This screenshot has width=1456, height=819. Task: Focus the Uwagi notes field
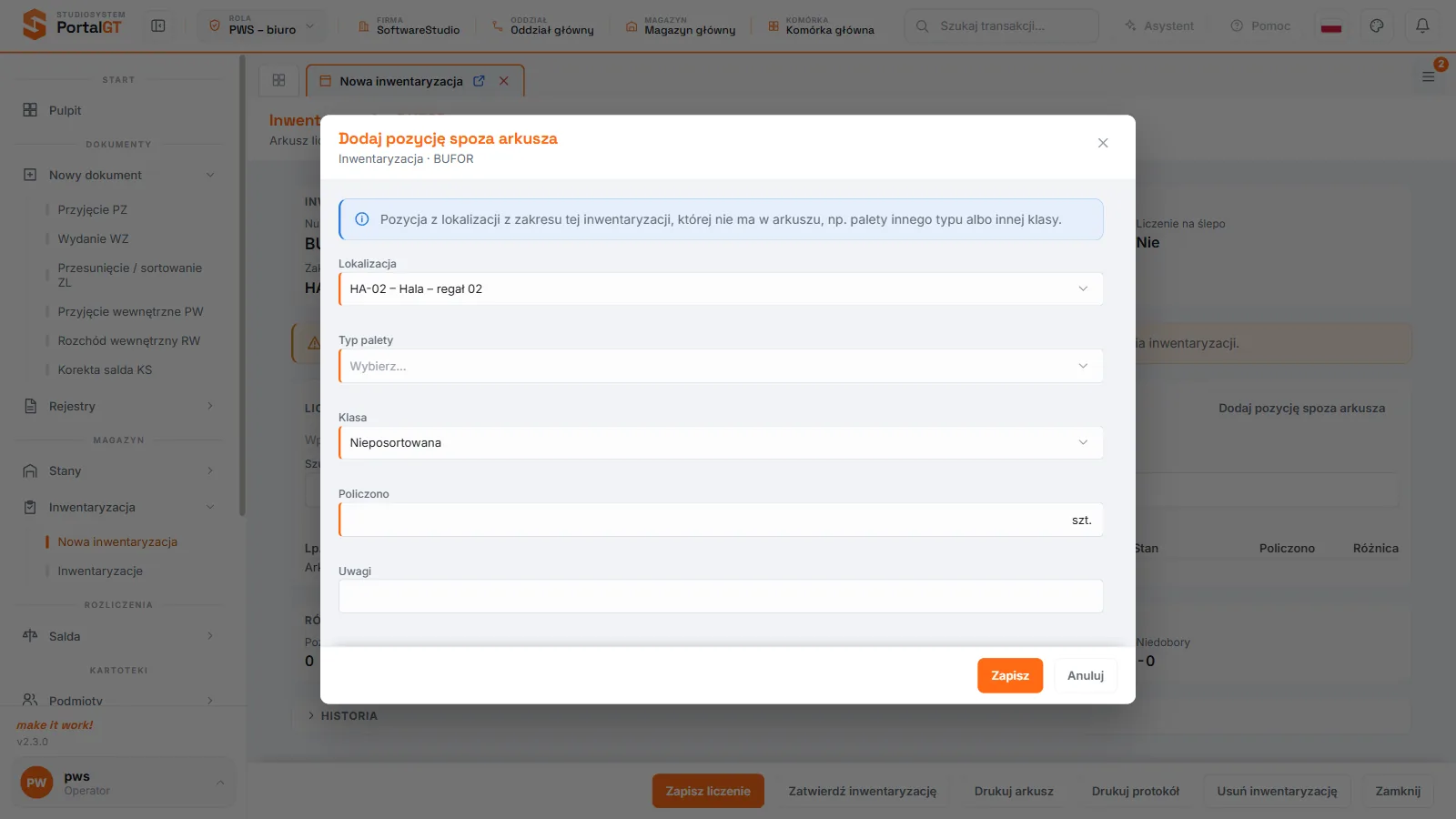click(x=721, y=596)
